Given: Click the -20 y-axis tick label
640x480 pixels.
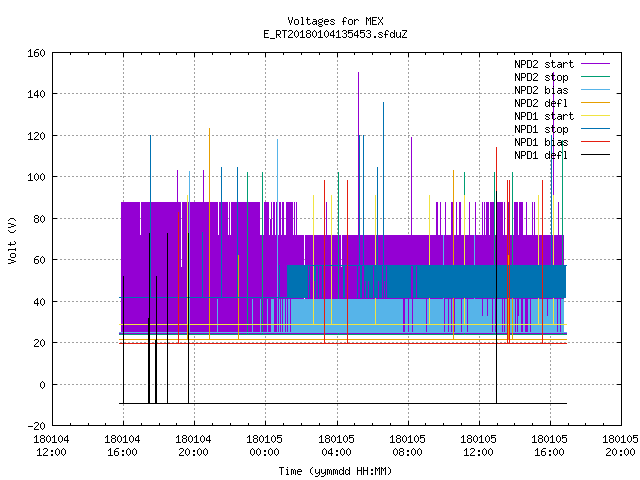Looking at the screenshot, I should point(36,426).
